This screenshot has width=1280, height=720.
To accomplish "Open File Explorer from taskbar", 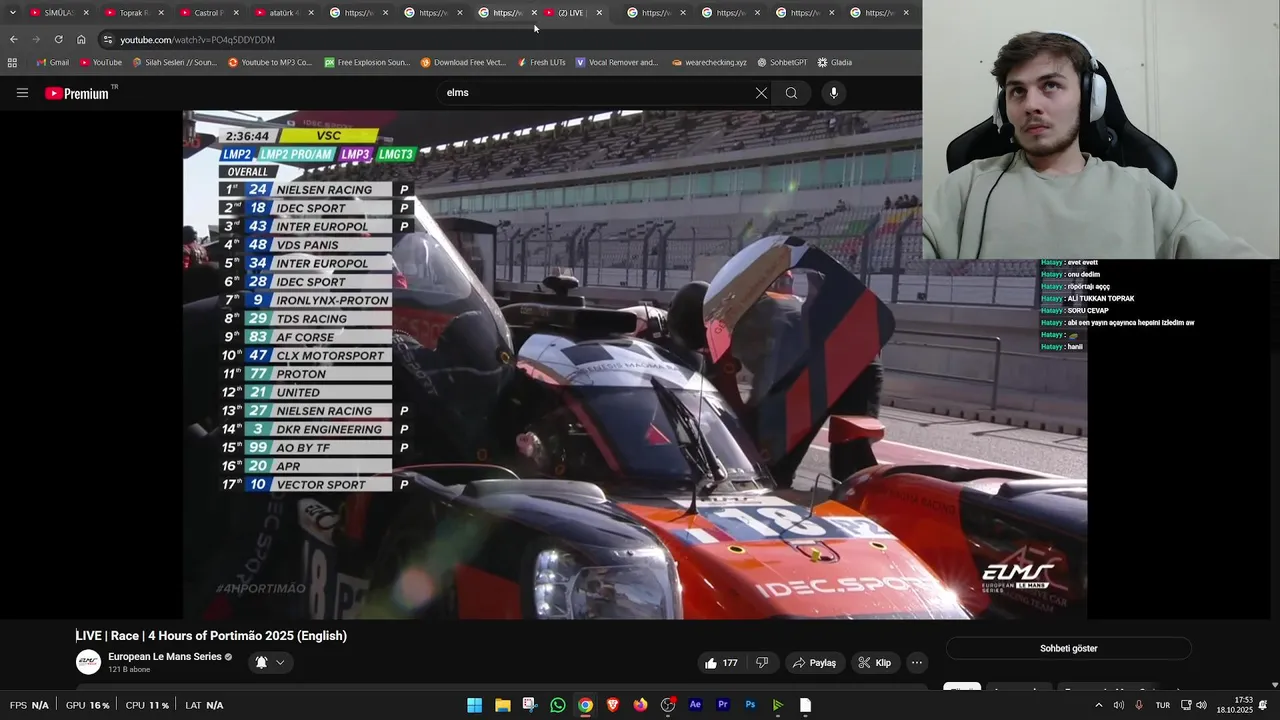I will pyautogui.click(x=502, y=705).
